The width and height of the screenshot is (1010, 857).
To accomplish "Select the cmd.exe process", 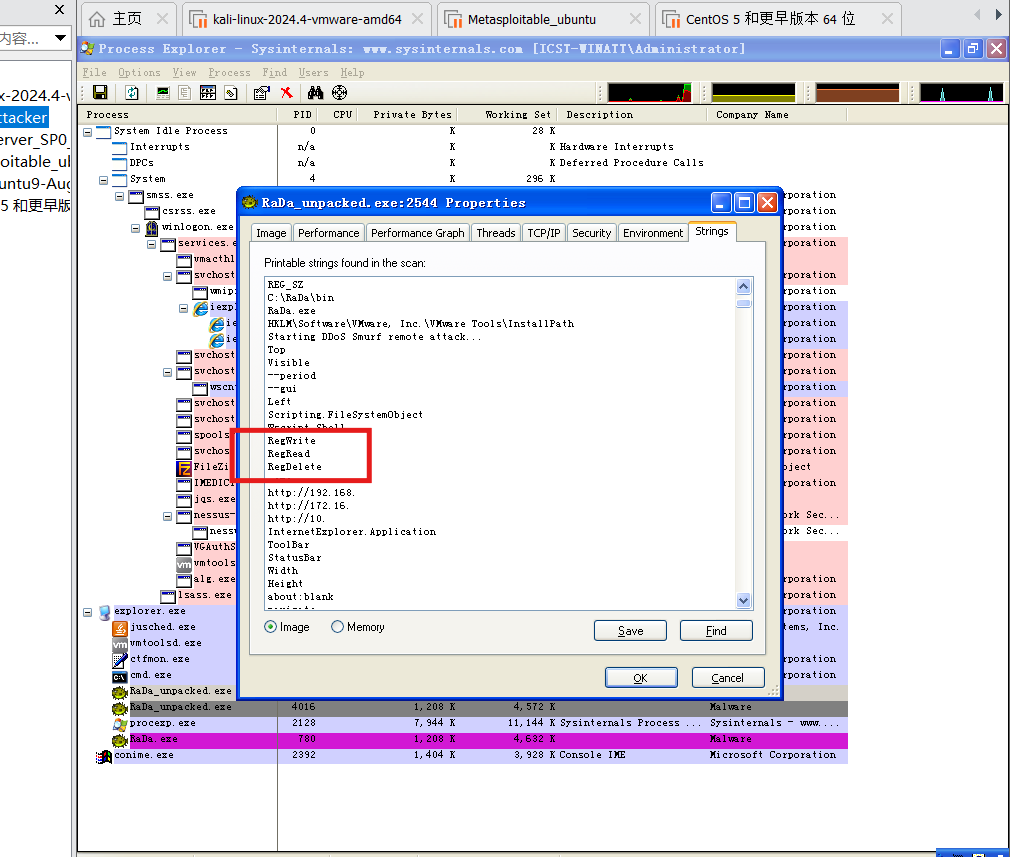I will (151, 675).
